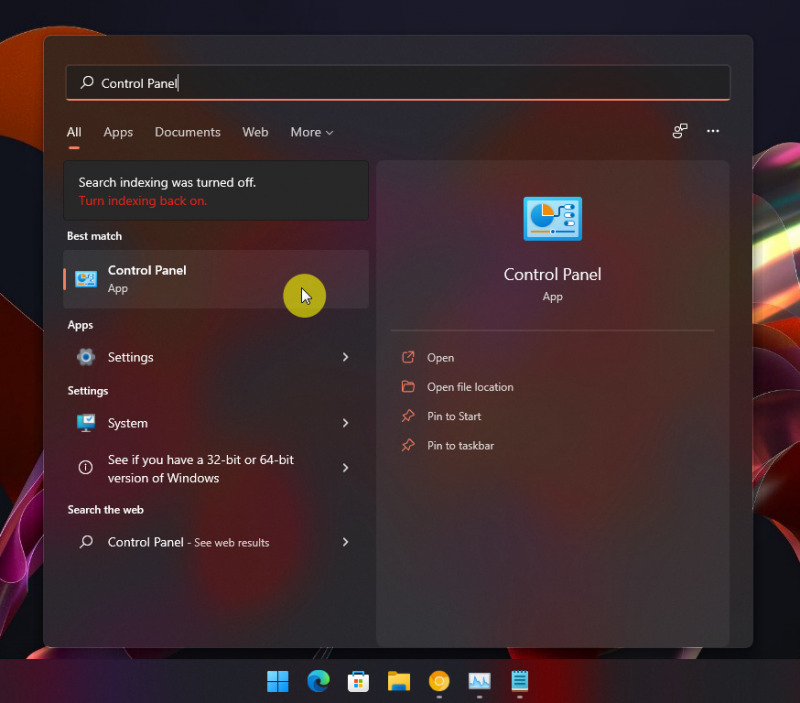The image size is (800, 703).
Task: Select the All tab
Action: (x=74, y=132)
